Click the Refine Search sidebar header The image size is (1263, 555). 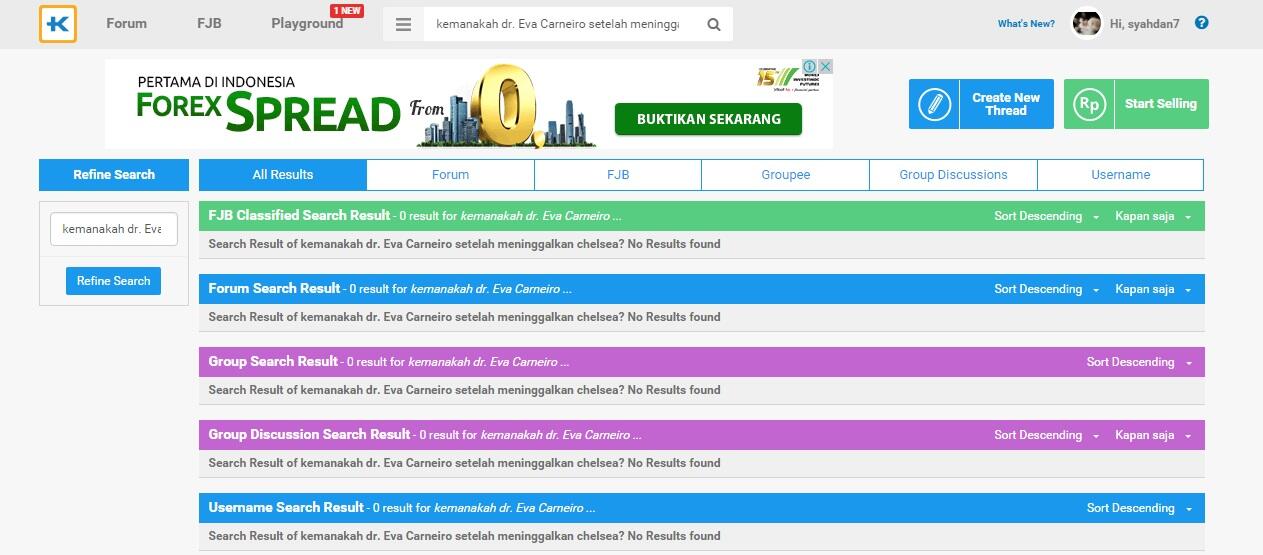click(x=114, y=175)
